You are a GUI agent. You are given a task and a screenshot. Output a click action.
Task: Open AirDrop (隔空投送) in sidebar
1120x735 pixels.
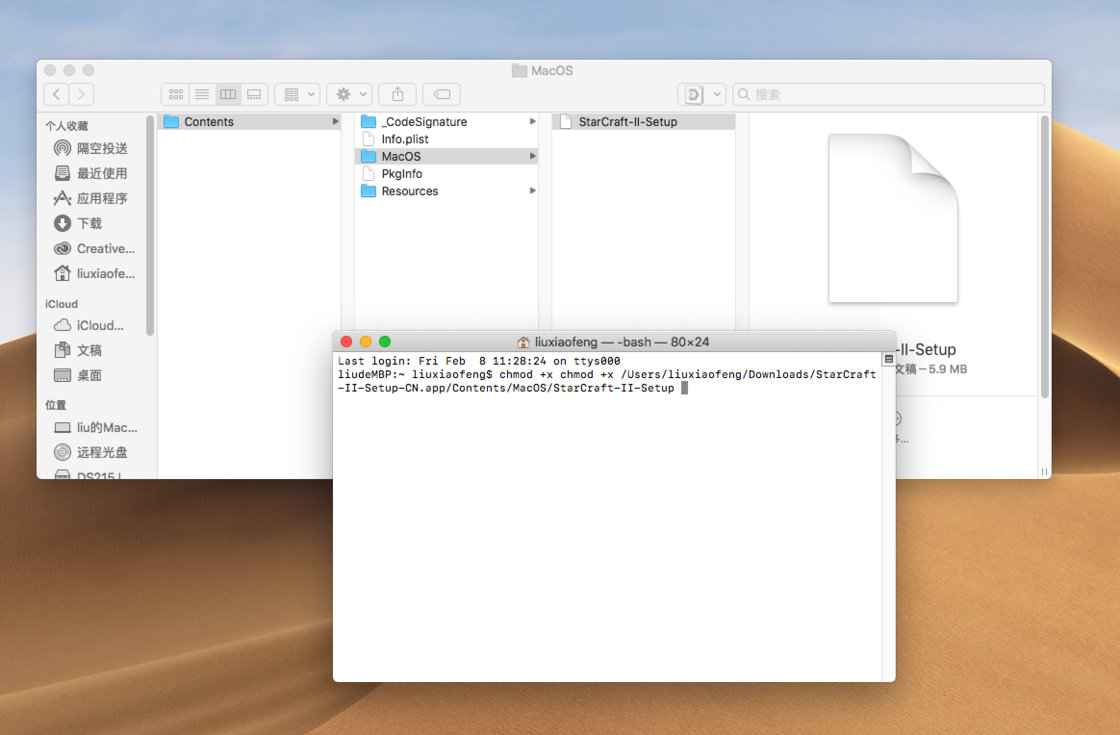point(101,148)
